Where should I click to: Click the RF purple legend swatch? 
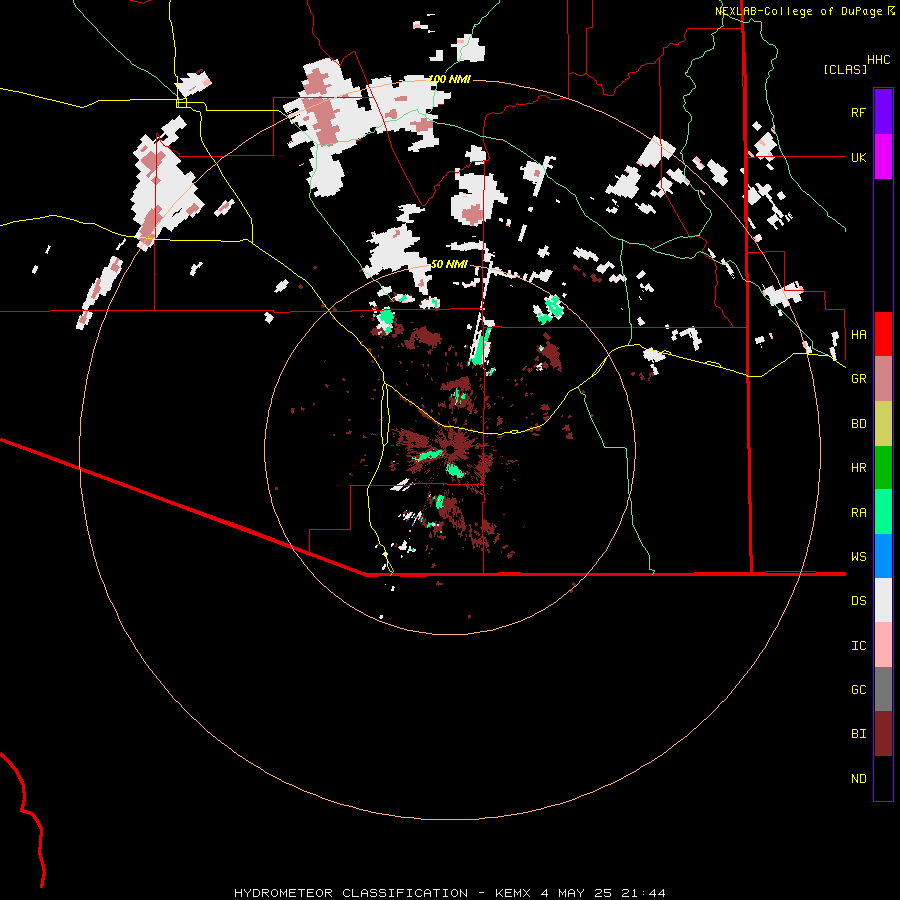coord(883,112)
